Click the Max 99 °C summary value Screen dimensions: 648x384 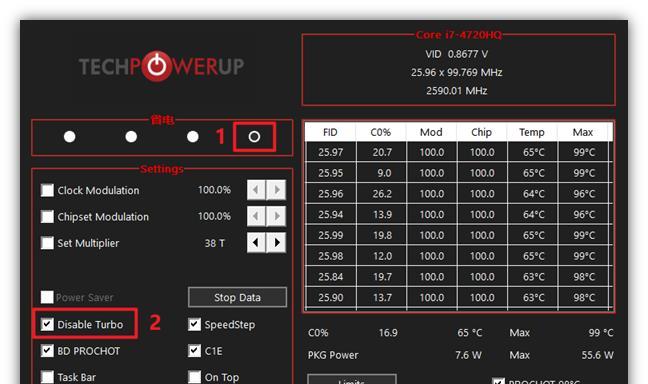pos(601,333)
